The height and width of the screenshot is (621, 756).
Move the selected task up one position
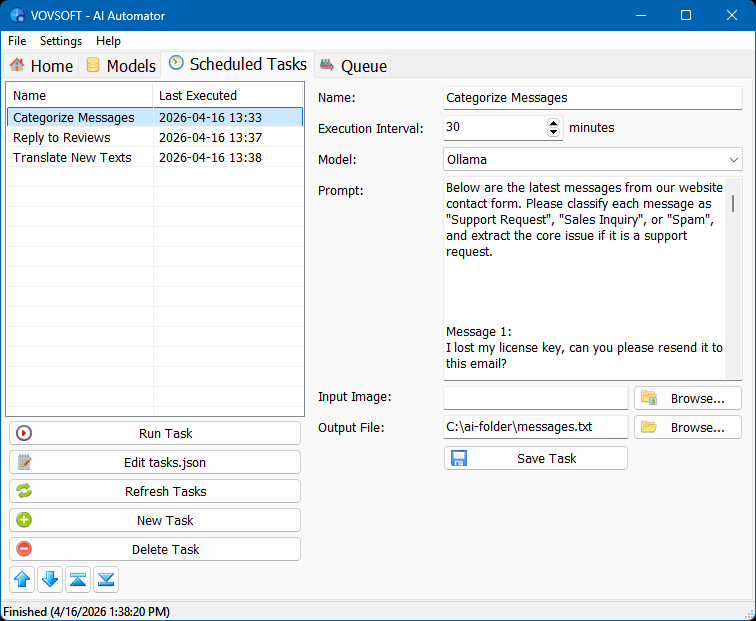click(22, 579)
